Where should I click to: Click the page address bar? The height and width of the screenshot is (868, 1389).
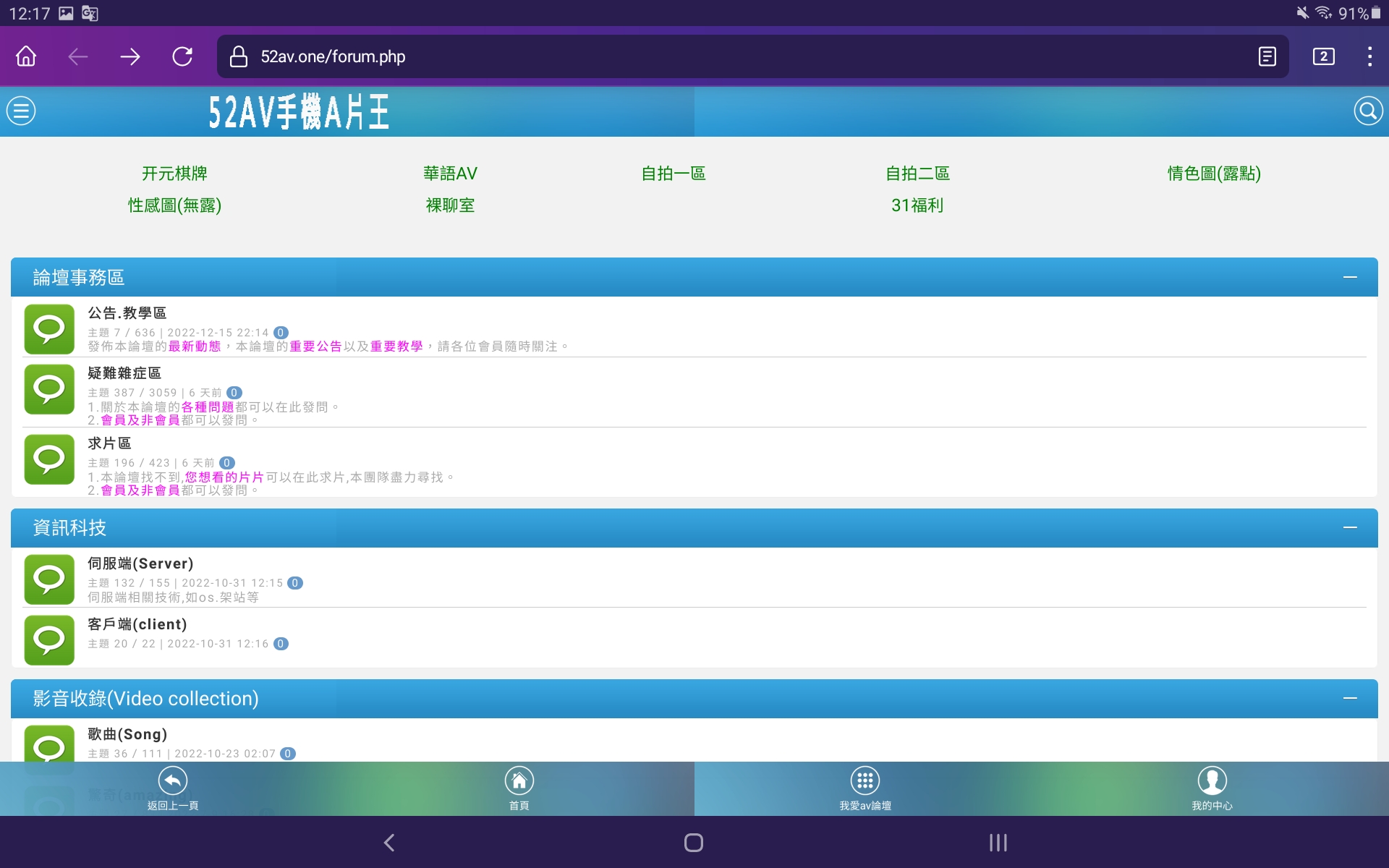coord(333,57)
